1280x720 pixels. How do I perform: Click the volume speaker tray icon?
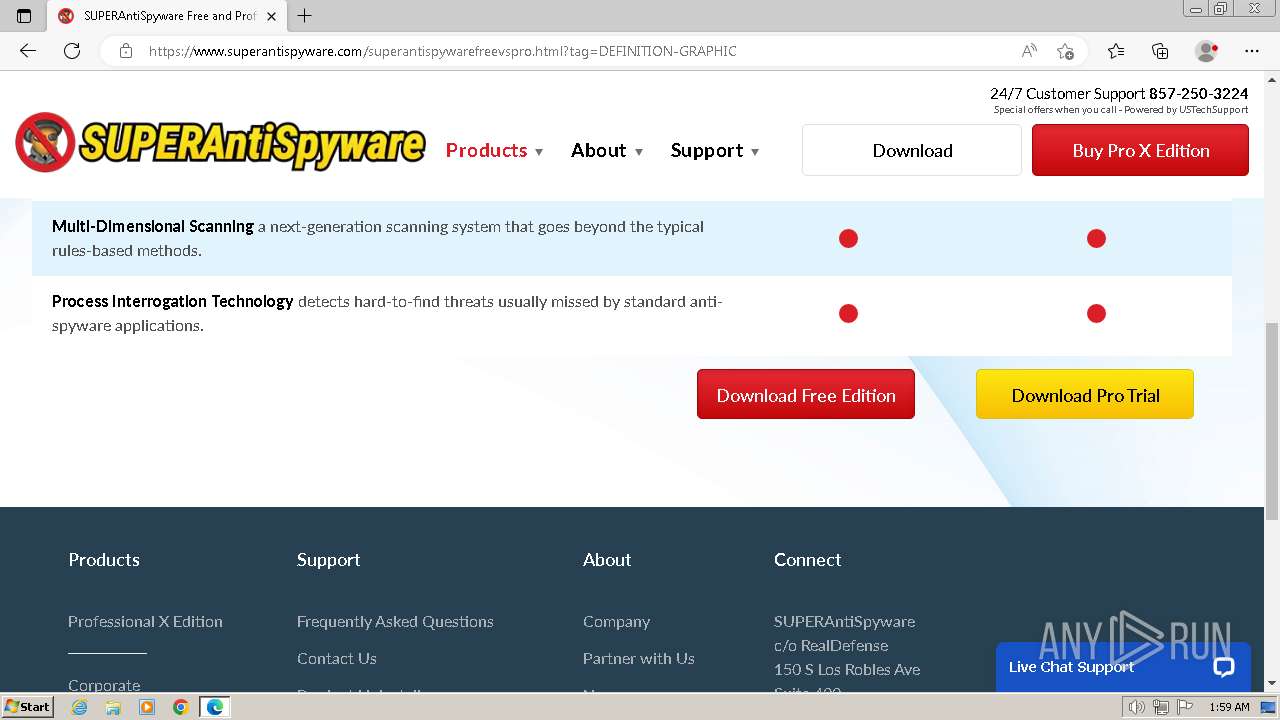[x=1137, y=707]
